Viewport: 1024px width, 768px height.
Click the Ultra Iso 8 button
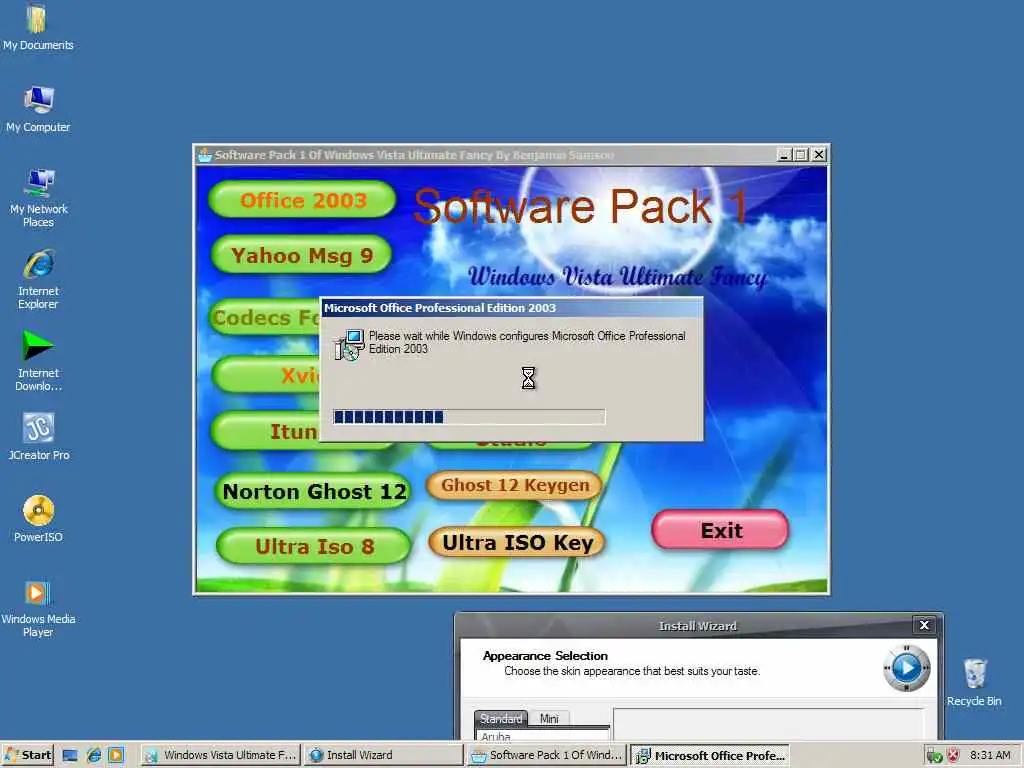313,546
